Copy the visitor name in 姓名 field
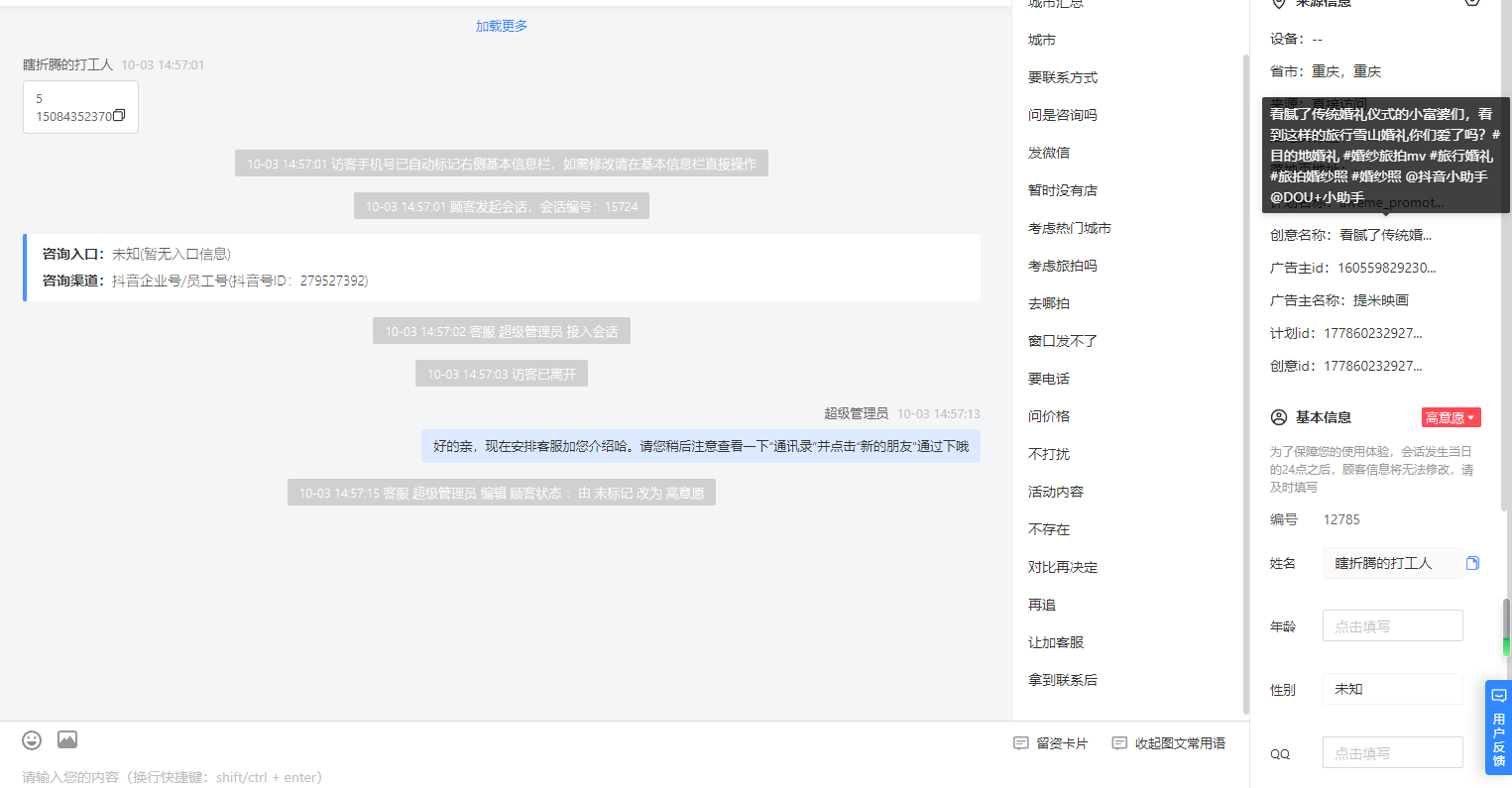 (1473, 563)
